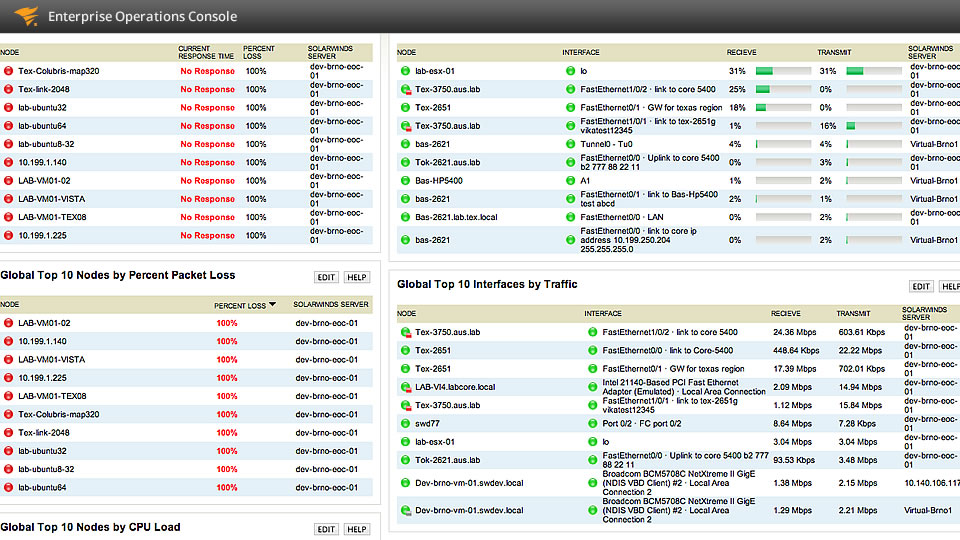This screenshot has height=540, width=960.
Task: Click the SOLARWINDS SERVER header in packet loss table
Action: pyautogui.click(x=331, y=304)
